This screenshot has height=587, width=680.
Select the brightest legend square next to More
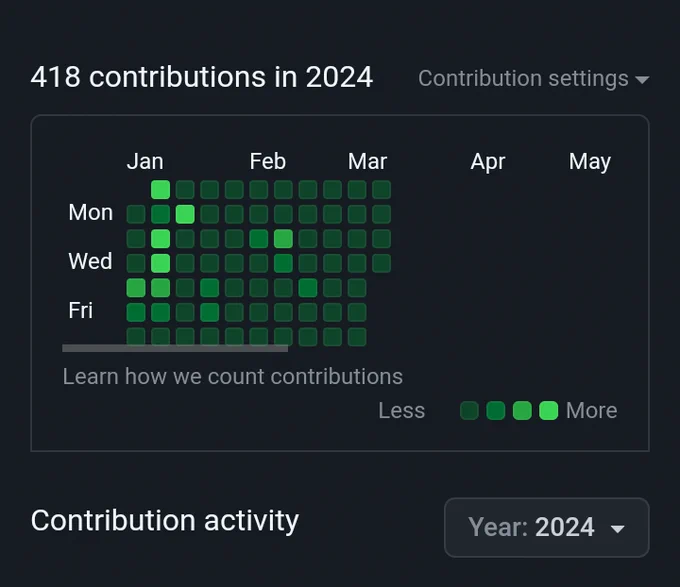coord(549,411)
